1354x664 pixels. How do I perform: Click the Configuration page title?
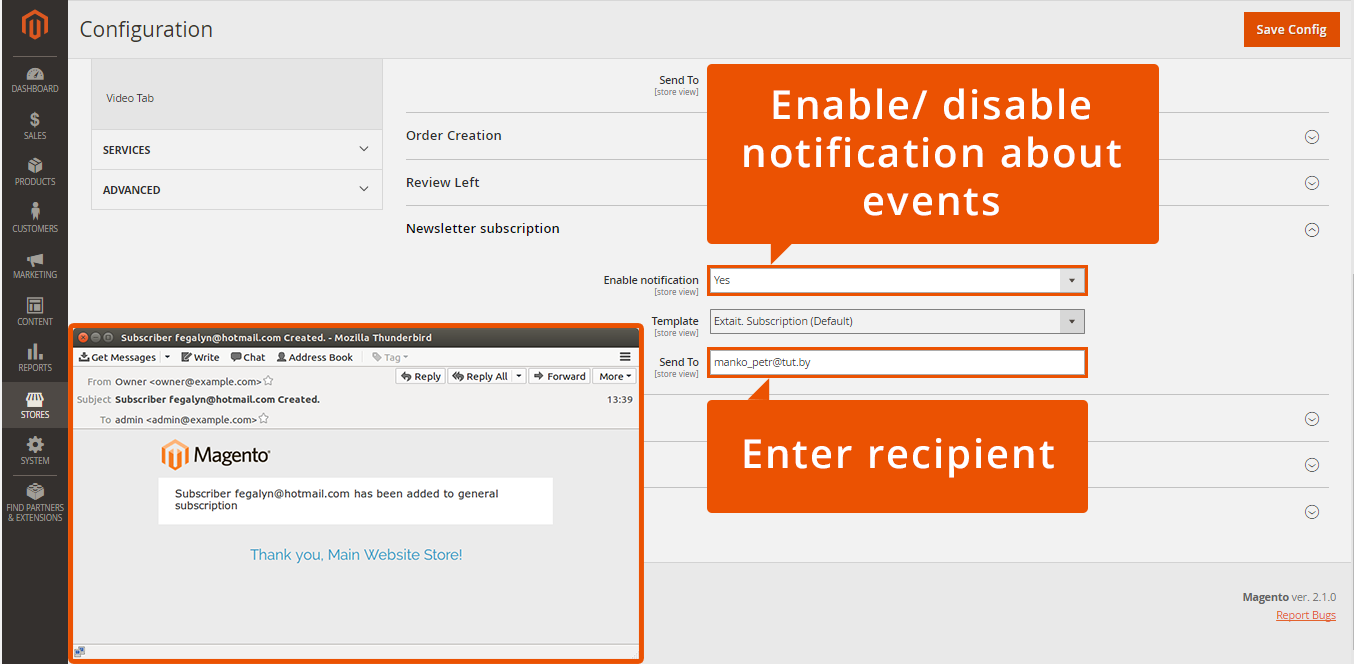(146, 29)
